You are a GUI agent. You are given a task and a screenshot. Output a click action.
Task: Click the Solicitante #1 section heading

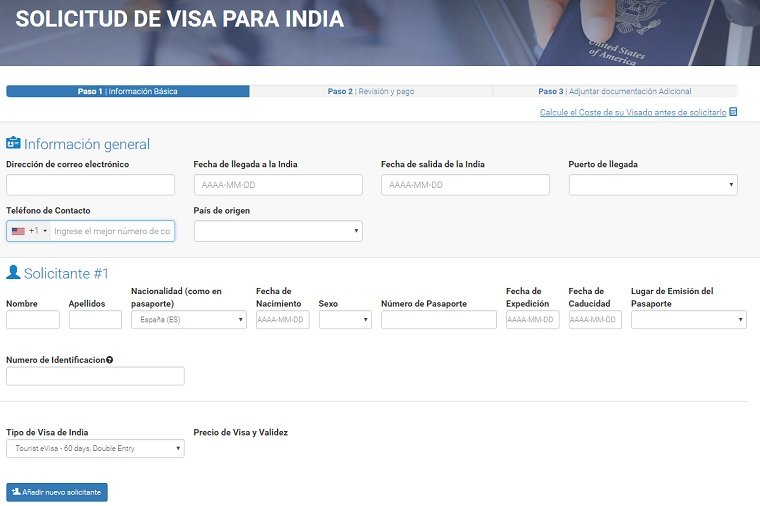click(x=66, y=274)
